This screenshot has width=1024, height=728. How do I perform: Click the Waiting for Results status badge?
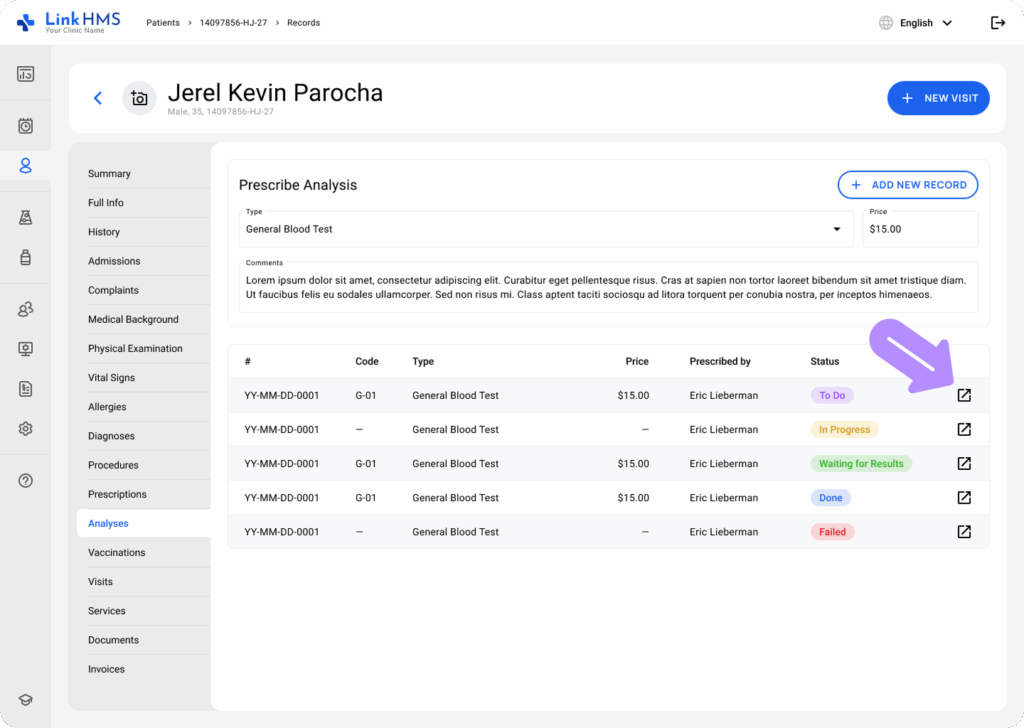click(x=861, y=464)
